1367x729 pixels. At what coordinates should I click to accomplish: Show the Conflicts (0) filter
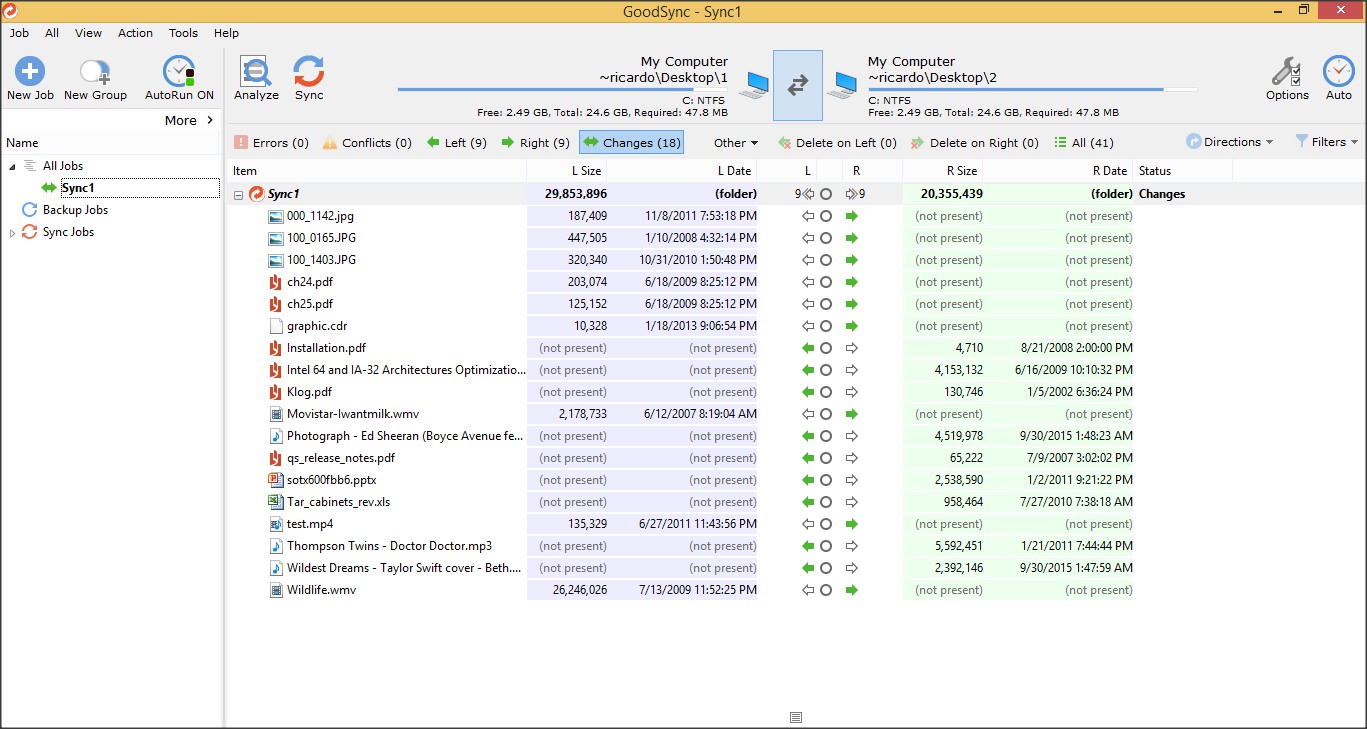pos(367,143)
